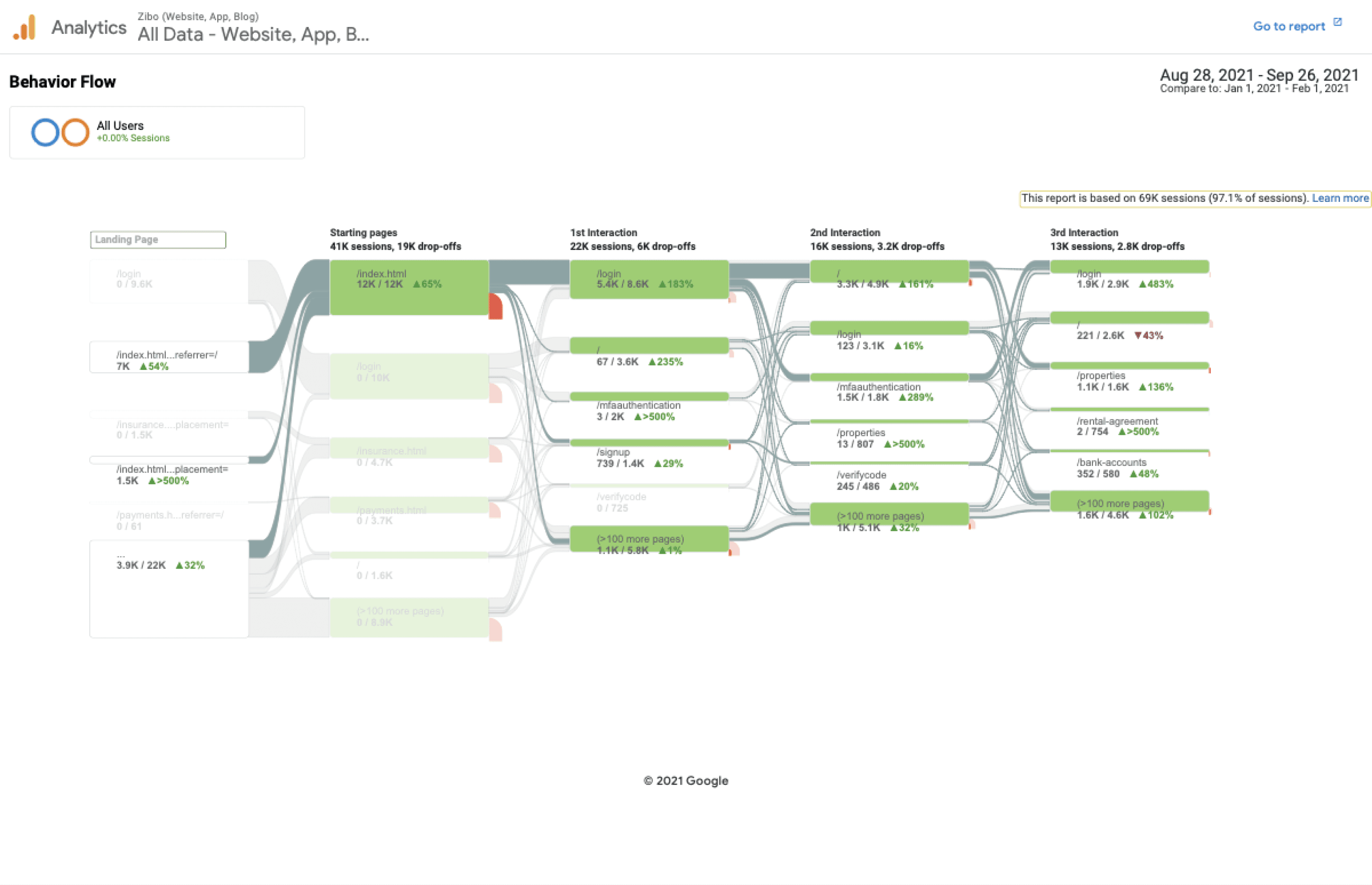Viewport: 1372px width, 885px height.
Task: Select the /properties node in 3rd Interaction
Action: tap(1130, 366)
